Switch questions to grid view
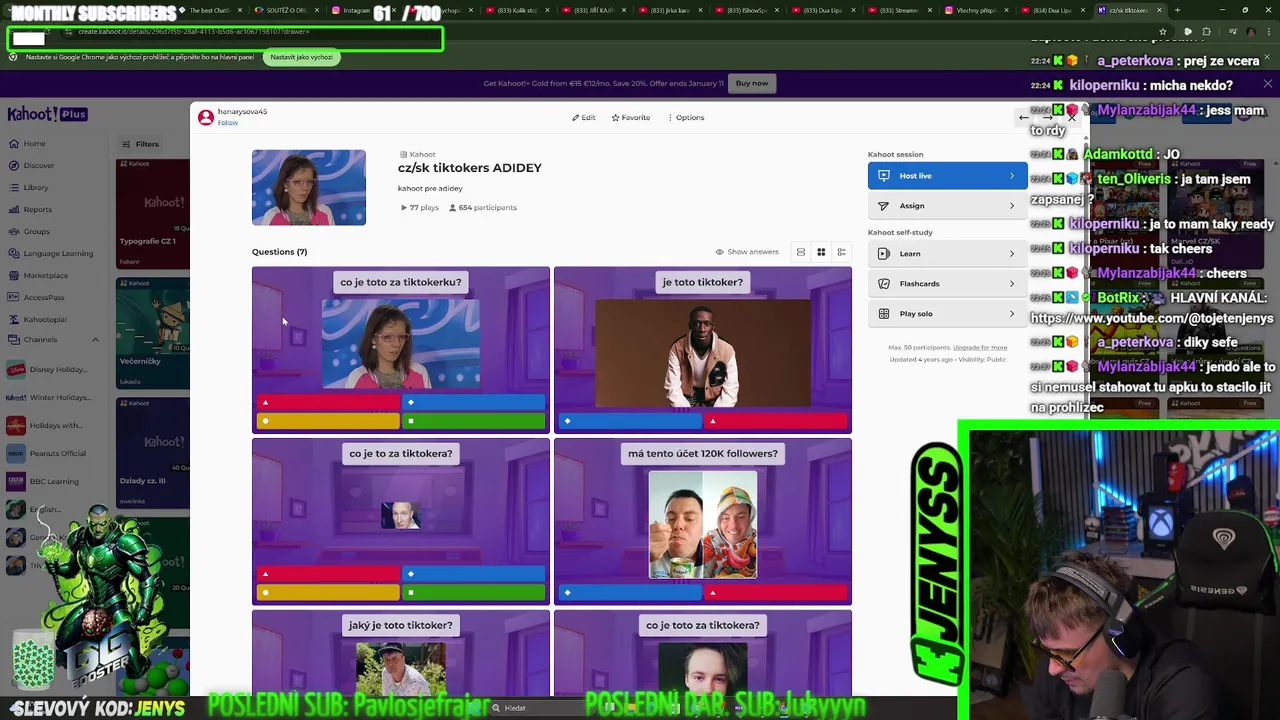1280x720 pixels. pos(821,252)
